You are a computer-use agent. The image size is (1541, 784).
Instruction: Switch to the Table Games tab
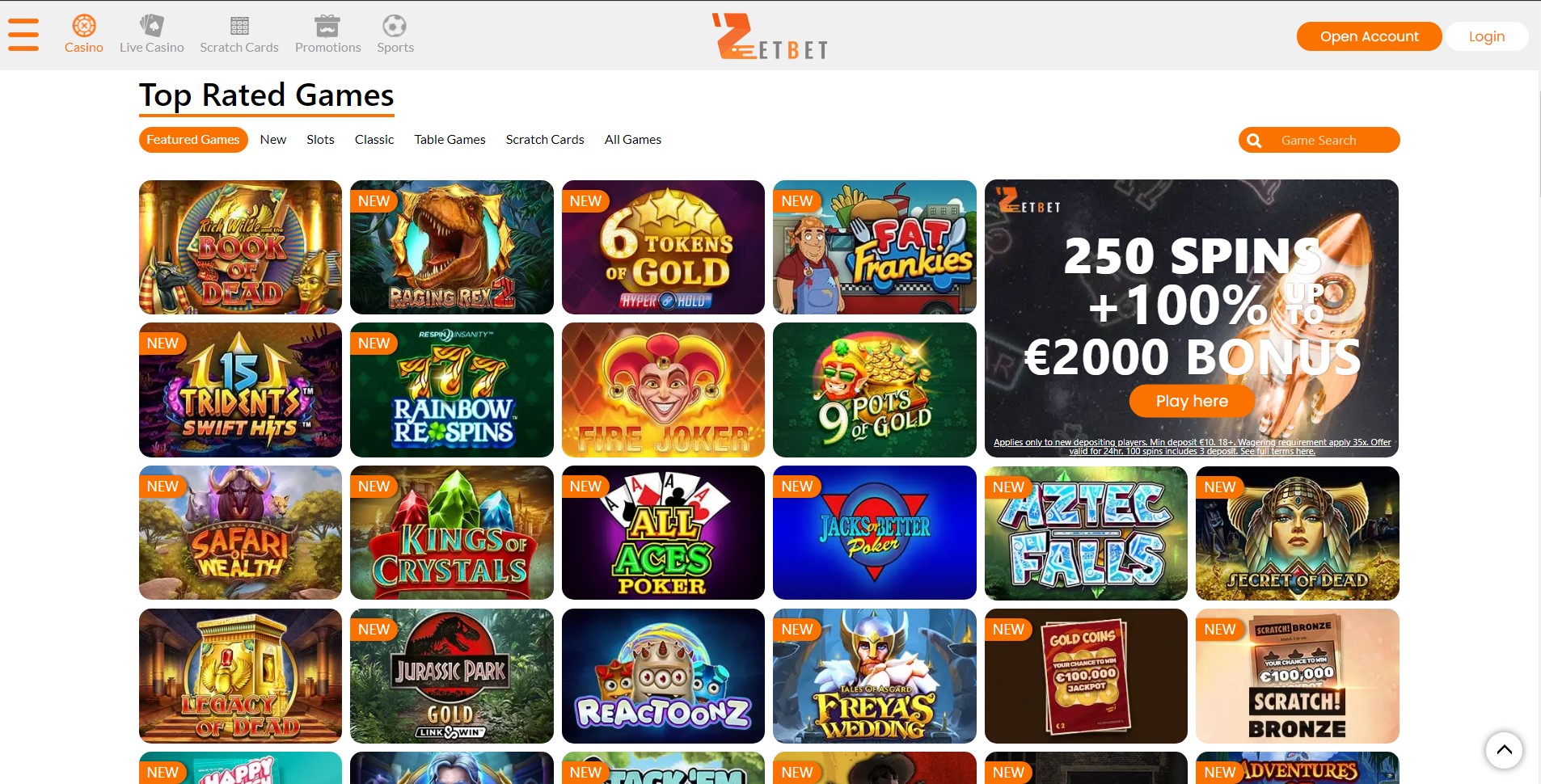450,140
